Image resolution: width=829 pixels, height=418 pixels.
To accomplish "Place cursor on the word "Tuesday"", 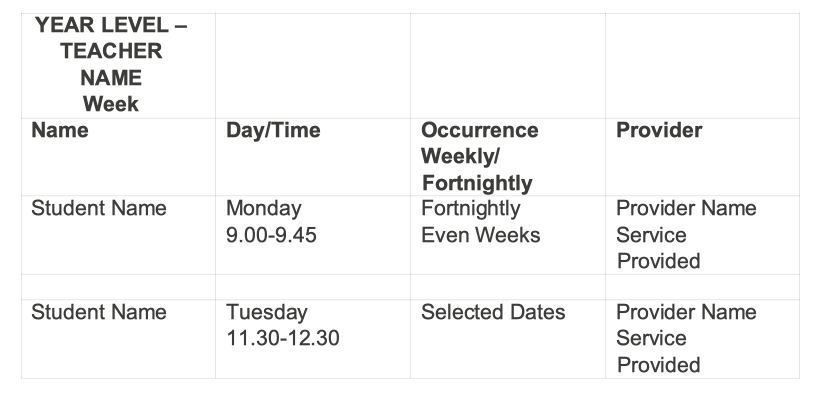I will (267, 312).
